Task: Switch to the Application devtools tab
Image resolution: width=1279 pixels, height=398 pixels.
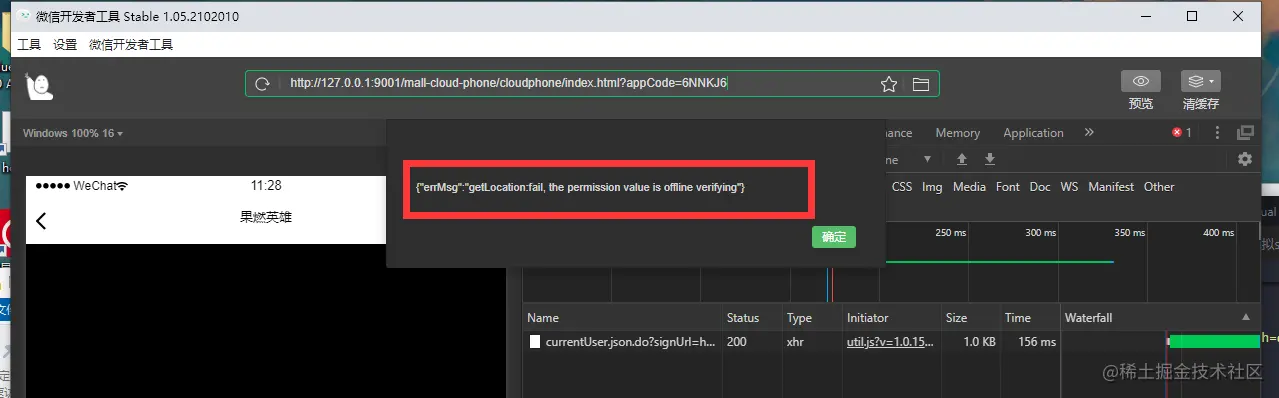Action: coord(1033,133)
